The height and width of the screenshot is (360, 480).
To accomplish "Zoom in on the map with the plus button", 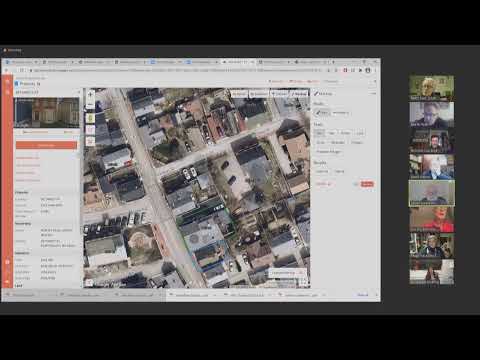I will click(x=90, y=94).
